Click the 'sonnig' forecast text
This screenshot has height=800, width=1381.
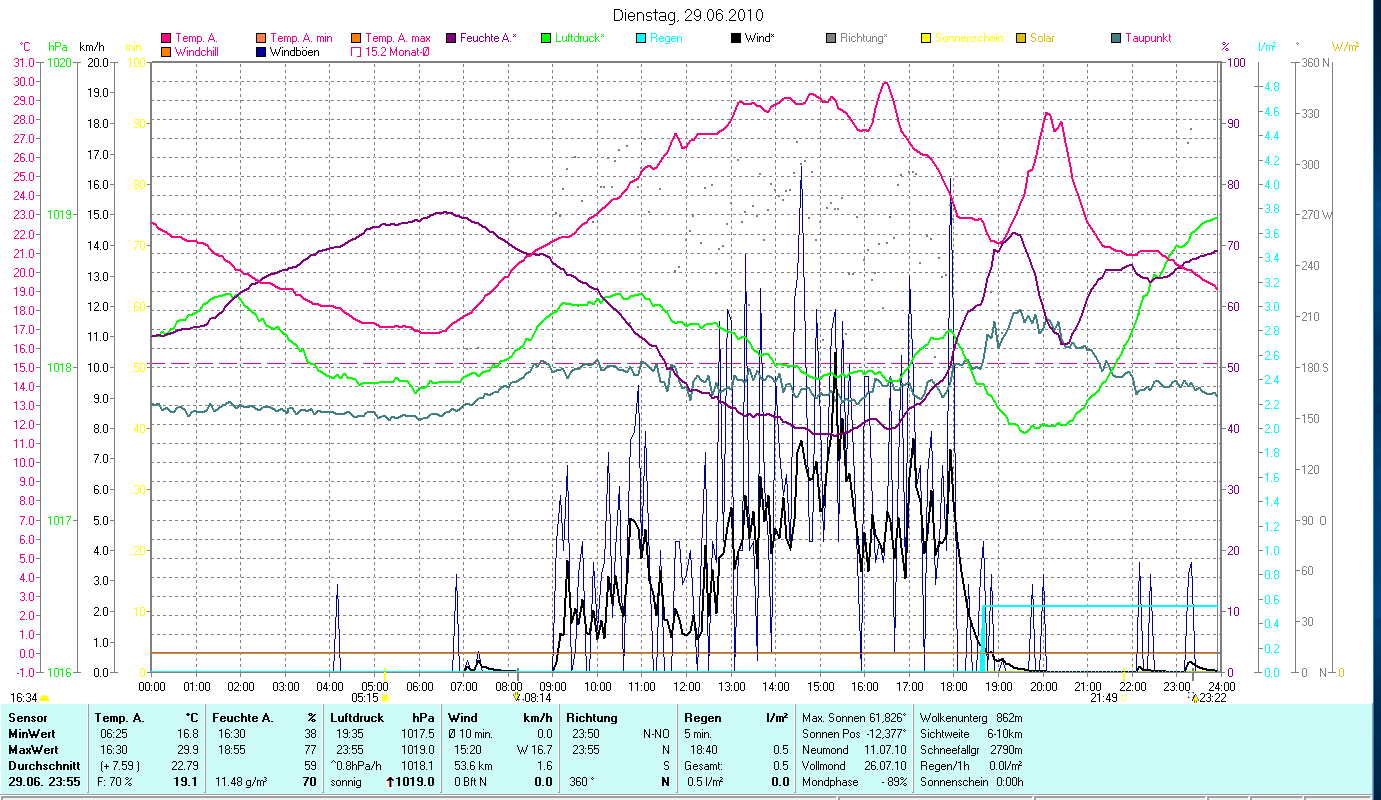tap(347, 782)
